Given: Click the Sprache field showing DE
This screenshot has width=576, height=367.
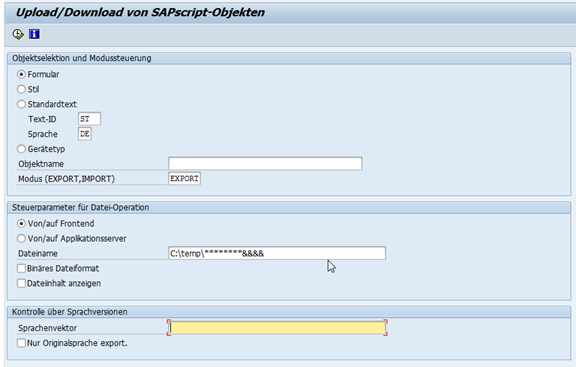Looking at the screenshot, I should click(85, 134).
